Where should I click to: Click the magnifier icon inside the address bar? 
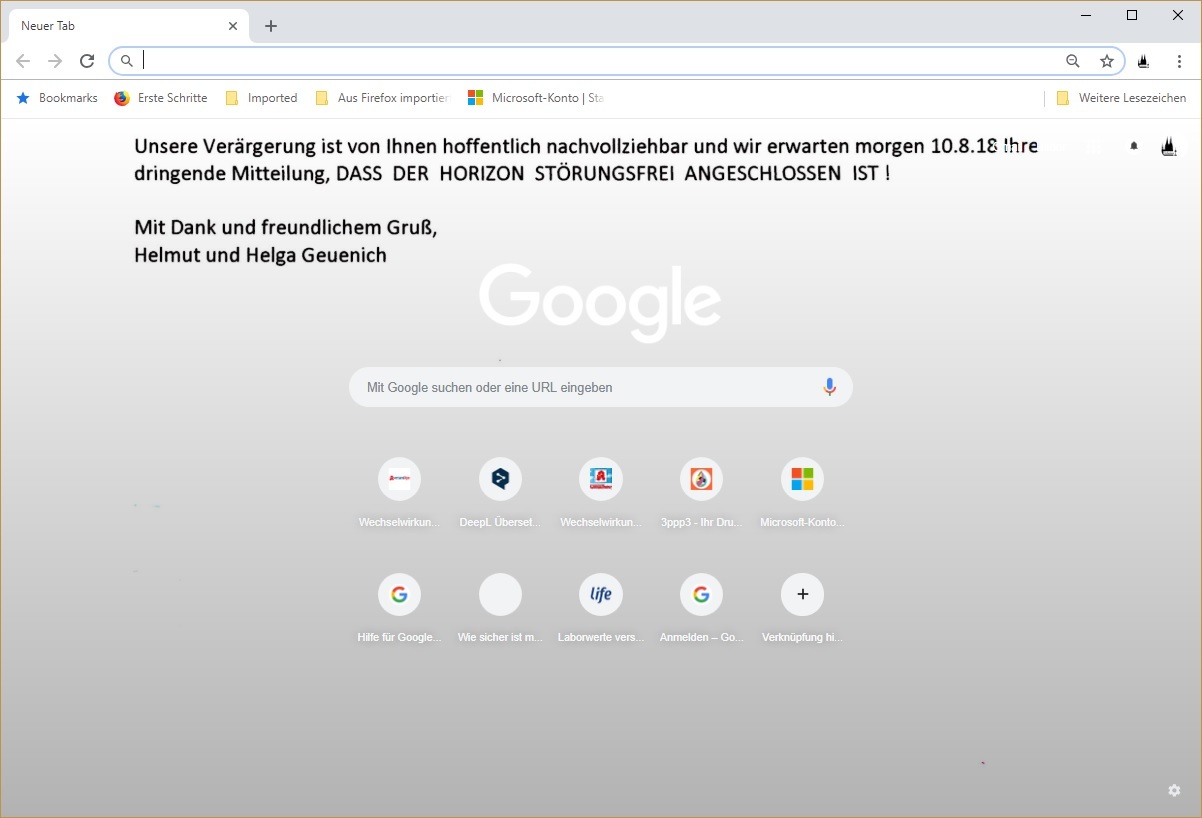tap(127, 61)
